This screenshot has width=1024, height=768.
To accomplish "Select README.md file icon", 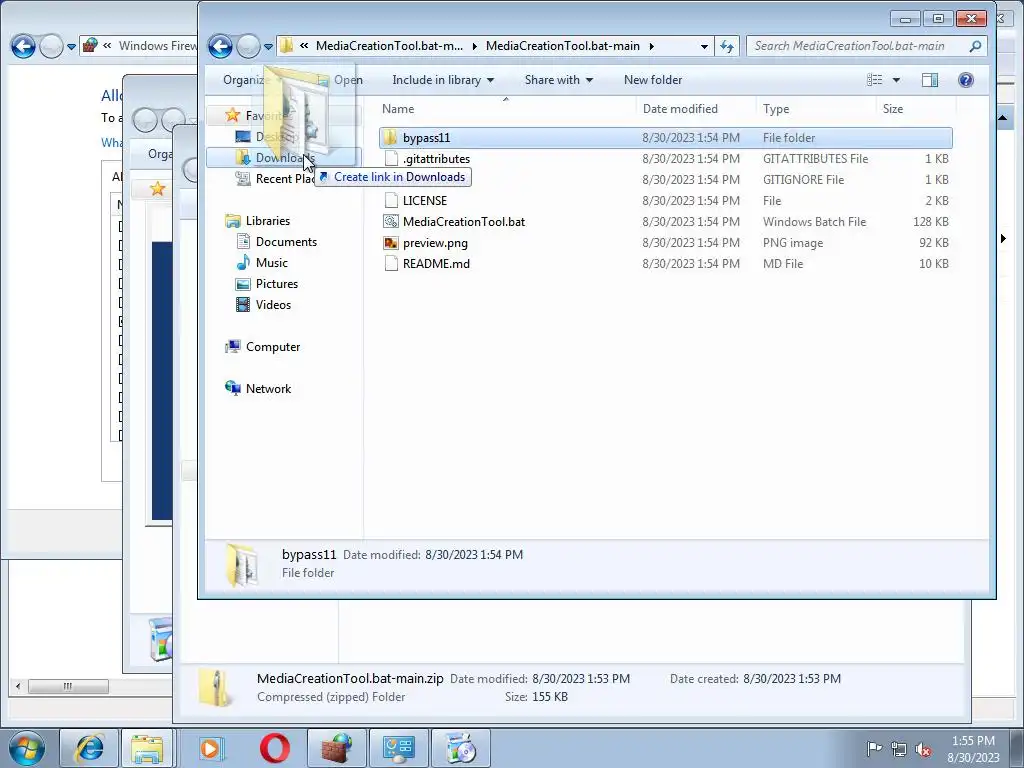I will pyautogui.click(x=391, y=264).
